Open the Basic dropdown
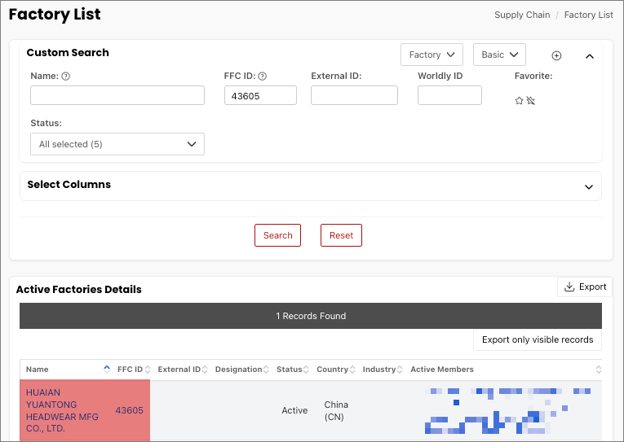 (x=499, y=55)
